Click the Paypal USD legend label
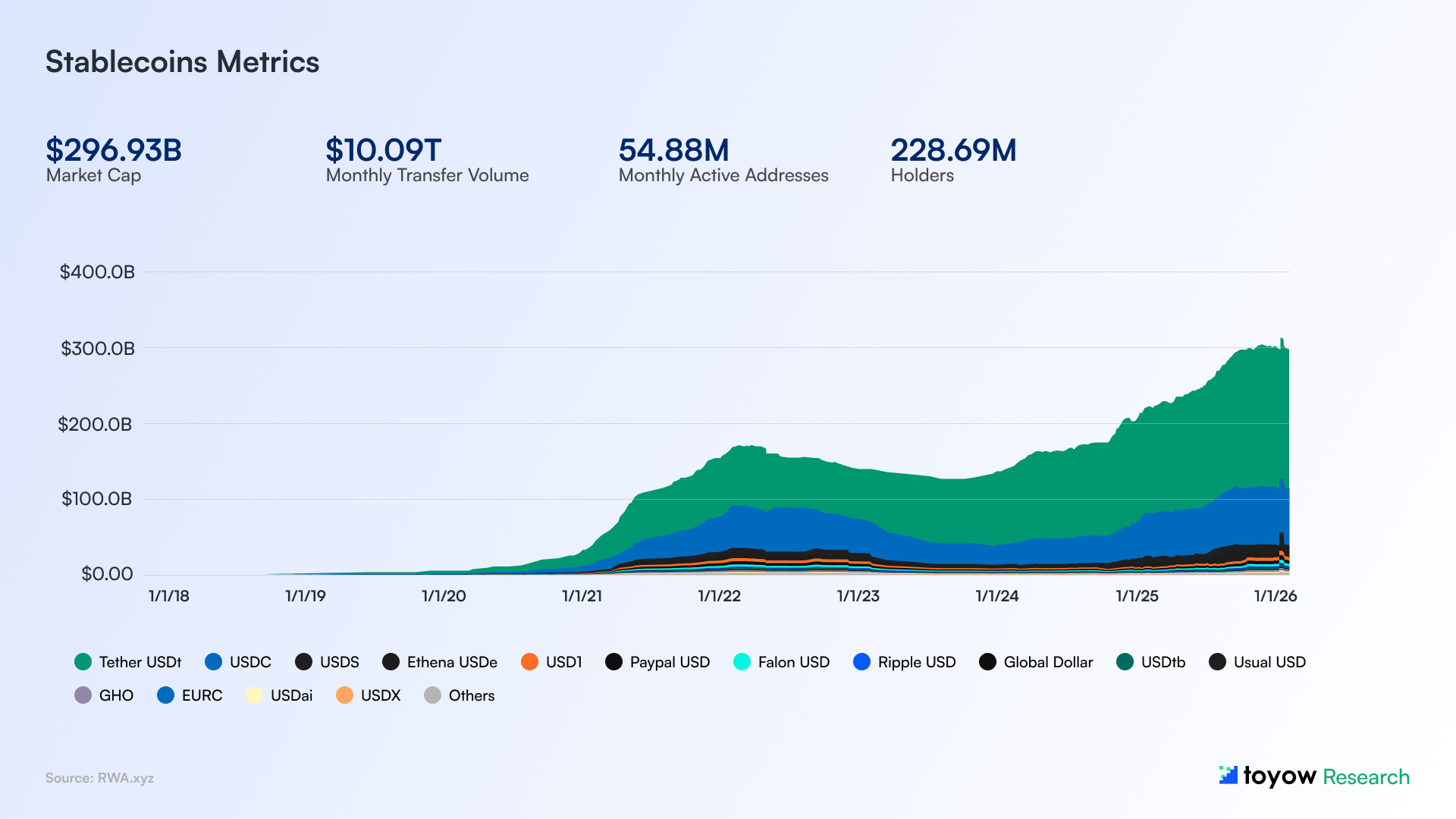 click(x=670, y=662)
